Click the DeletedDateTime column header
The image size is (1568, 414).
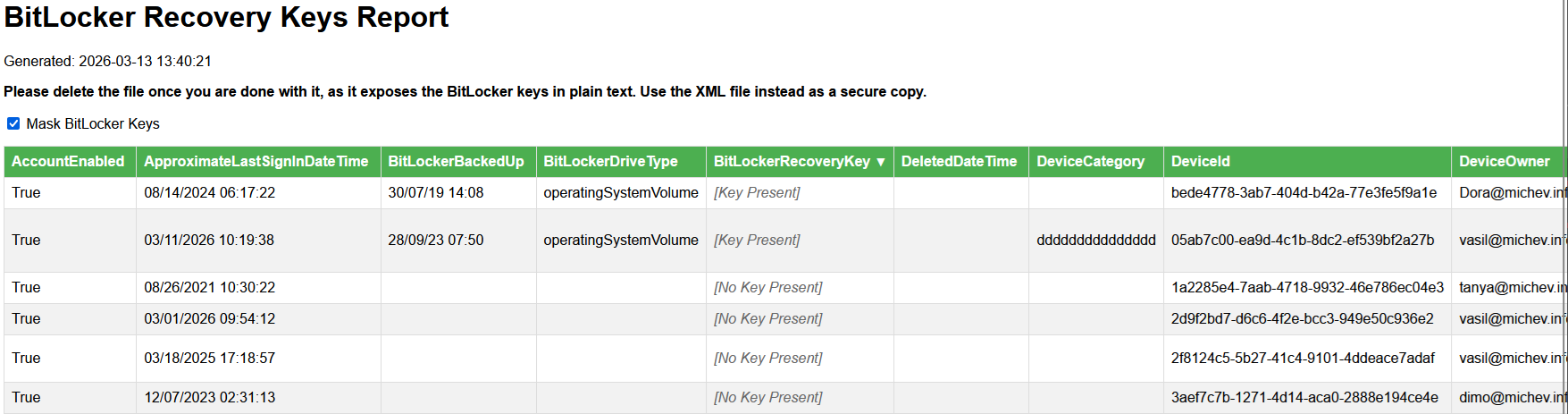pos(959,162)
